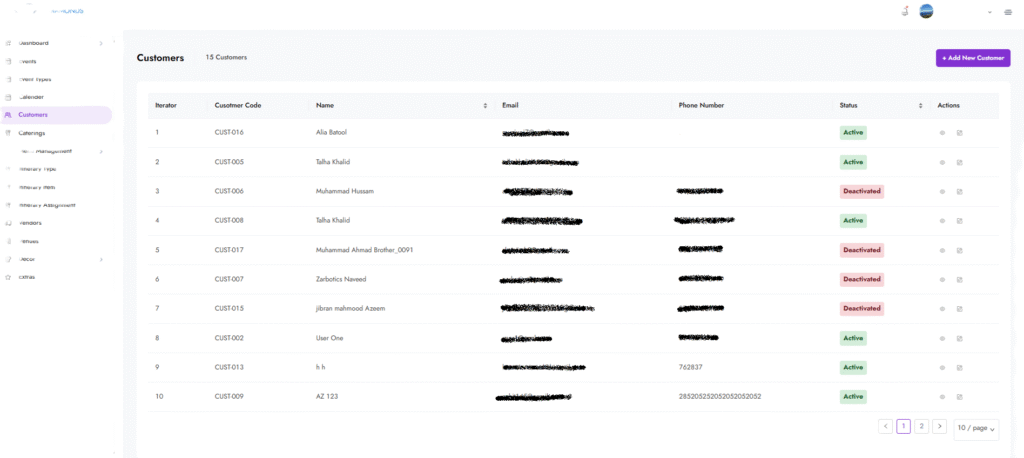Image resolution: width=1024 pixels, height=458 pixels.
Task: Click the eye icon for CUST-005 row
Action: (x=941, y=162)
